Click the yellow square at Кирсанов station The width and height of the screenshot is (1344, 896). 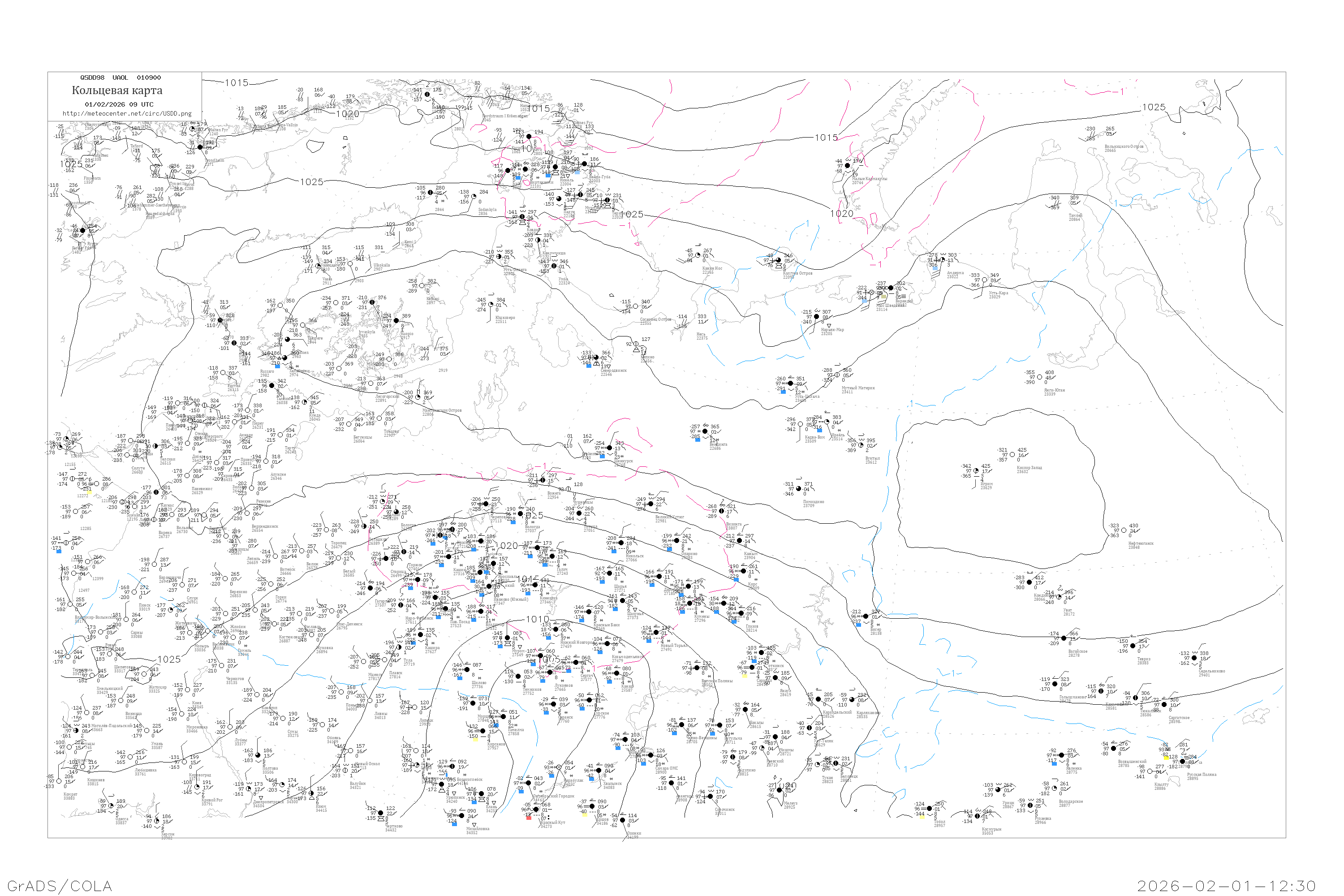point(475,740)
